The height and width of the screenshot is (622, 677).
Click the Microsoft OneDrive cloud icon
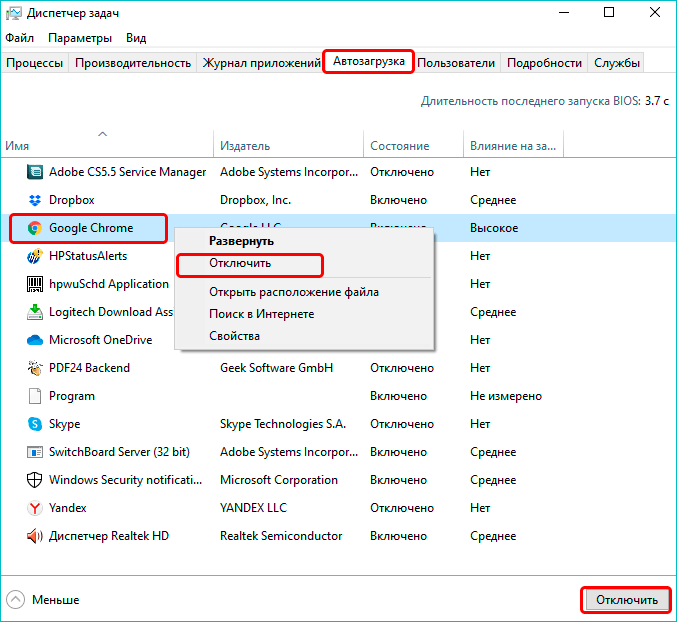coord(35,340)
